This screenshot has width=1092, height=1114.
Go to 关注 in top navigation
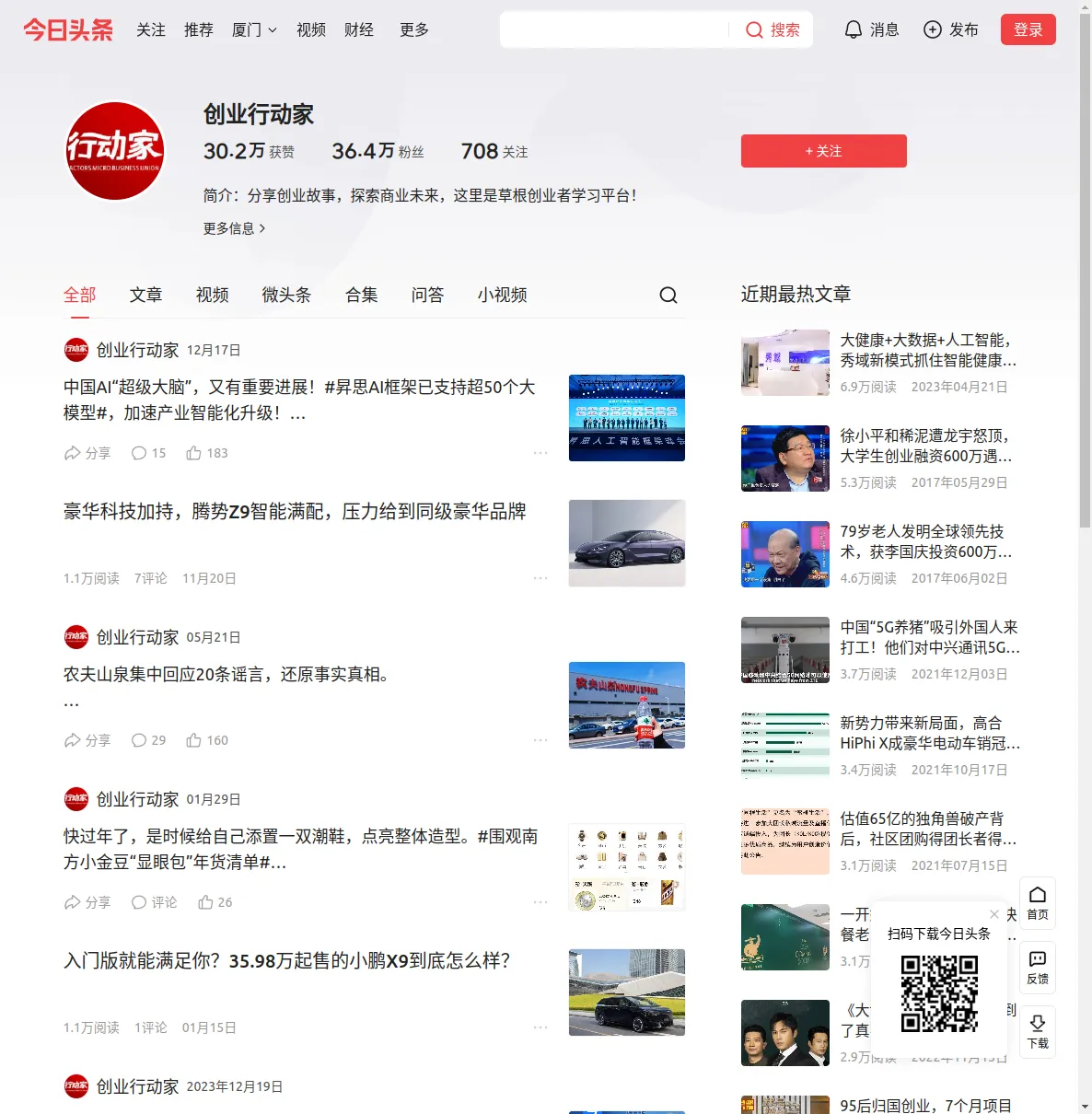click(151, 29)
